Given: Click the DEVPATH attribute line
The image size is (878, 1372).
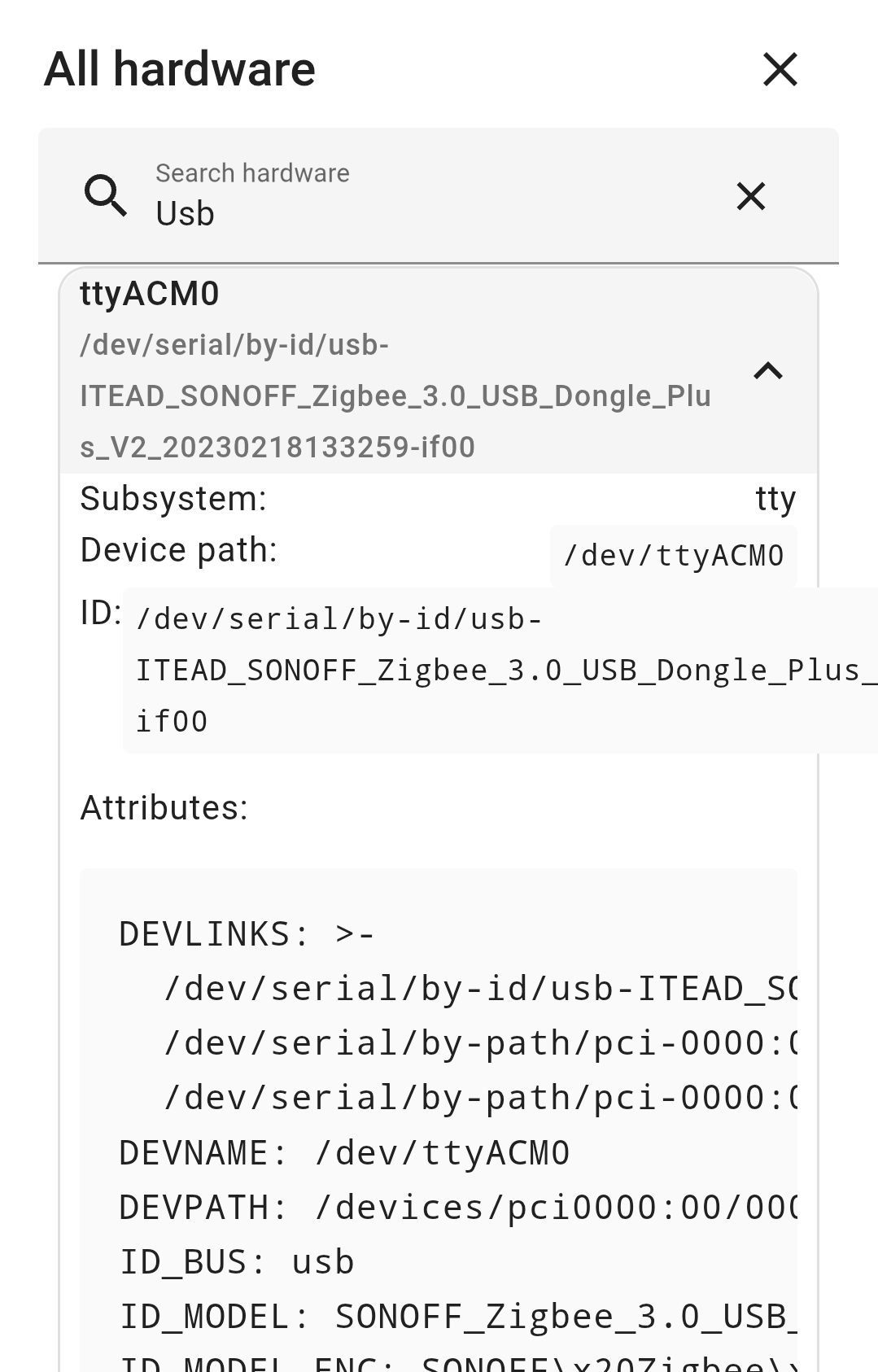Looking at the screenshot, I should coord(457,1208).
